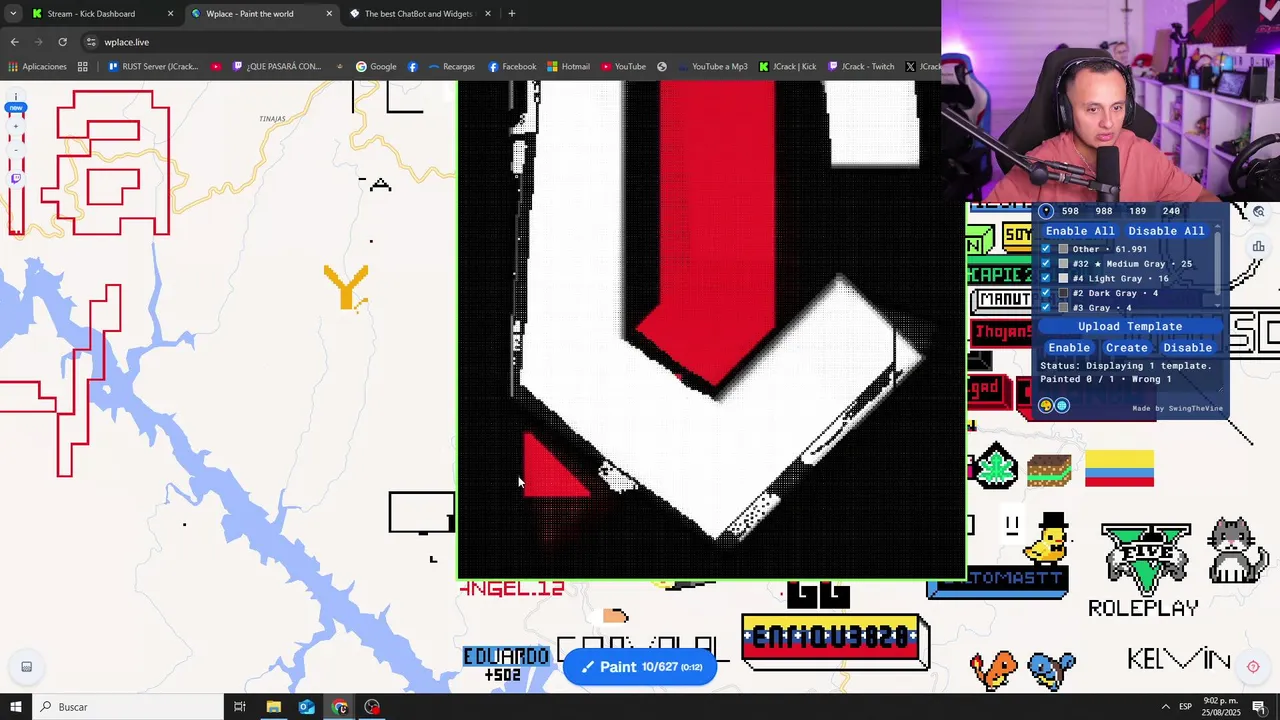Click the Windows Start button
This screenshot has width=1280, height=720.
(15, 707)
